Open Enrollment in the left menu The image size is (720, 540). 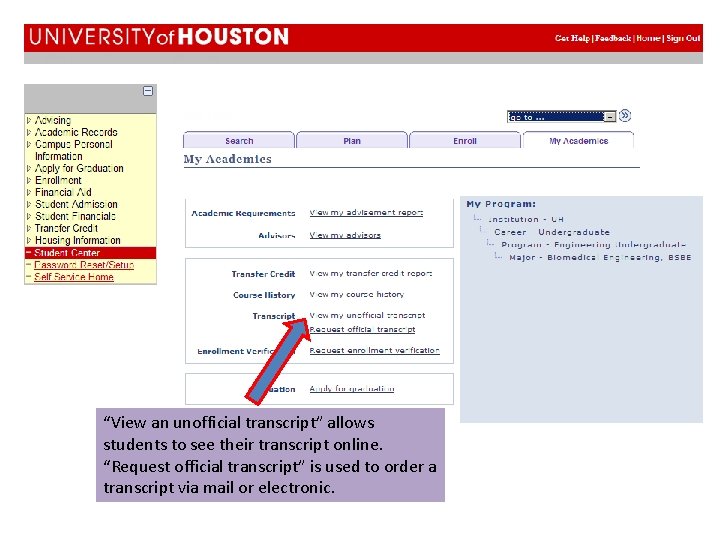[x=58, y=180]
